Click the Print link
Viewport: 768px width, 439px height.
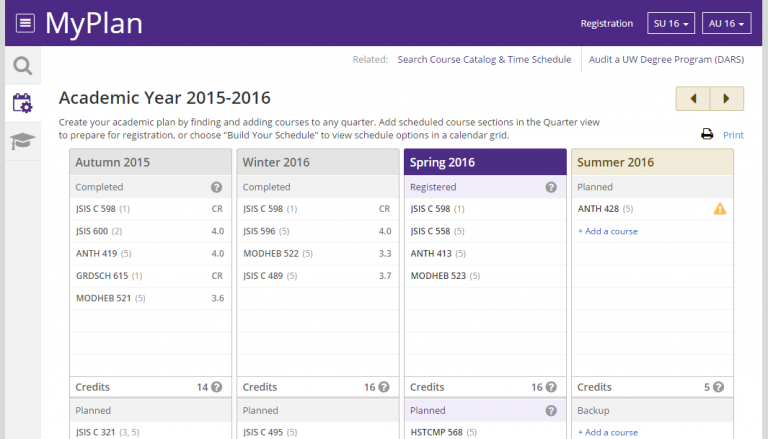pos(733,135)
